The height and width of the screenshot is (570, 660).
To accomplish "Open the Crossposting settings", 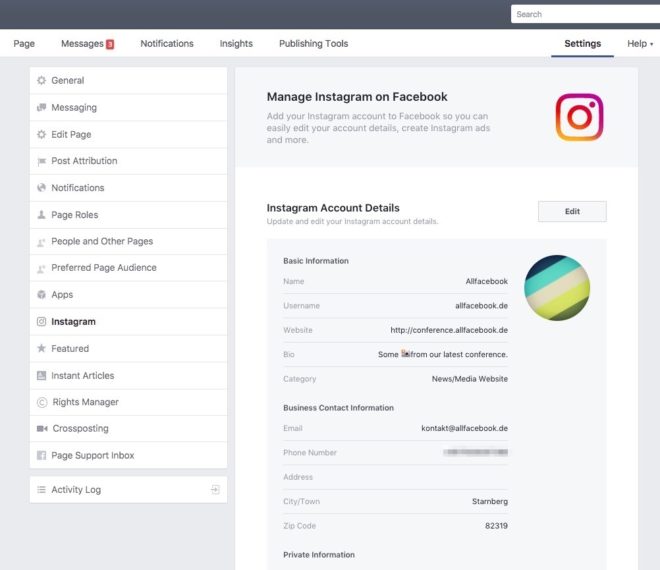I will coord(128,429).
